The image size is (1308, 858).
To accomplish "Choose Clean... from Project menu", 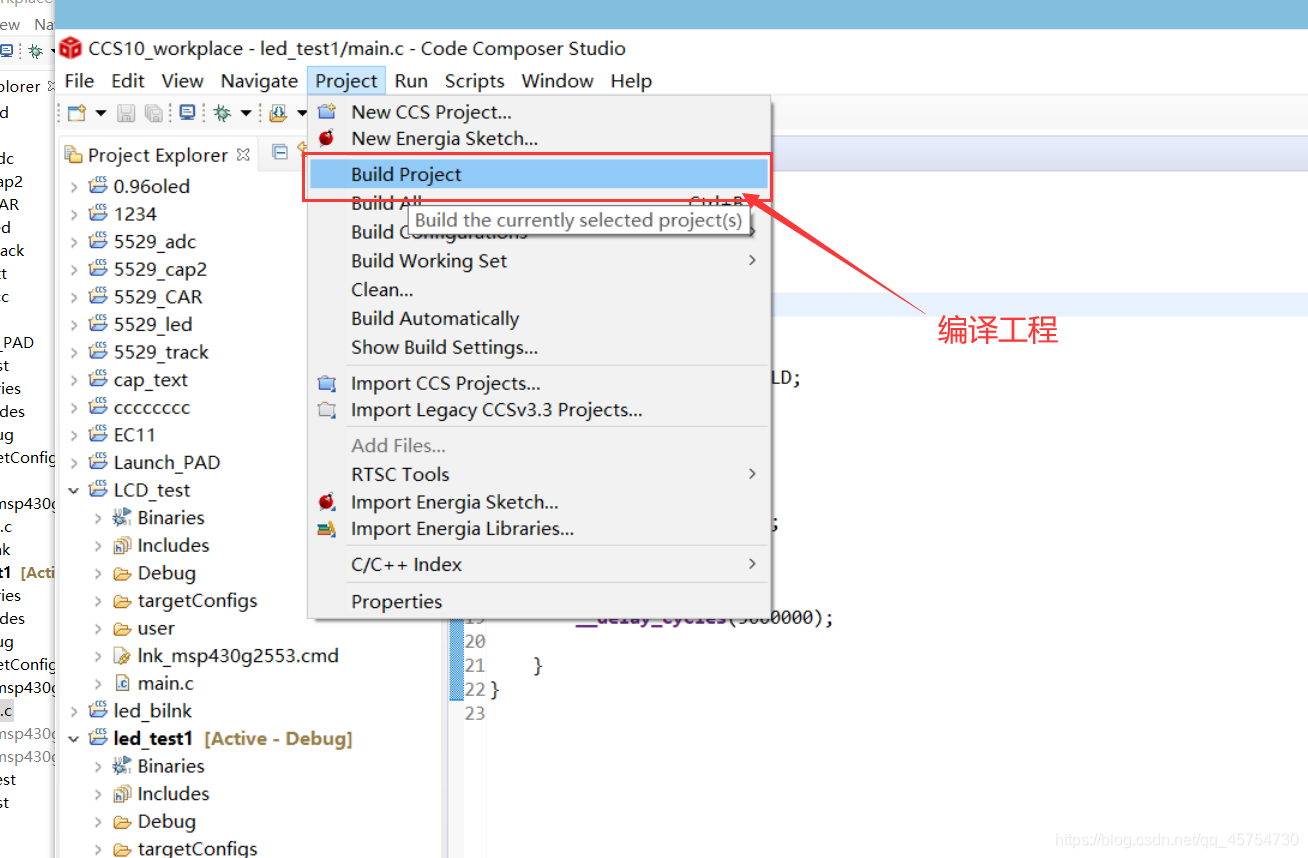I will click(539, 290).
